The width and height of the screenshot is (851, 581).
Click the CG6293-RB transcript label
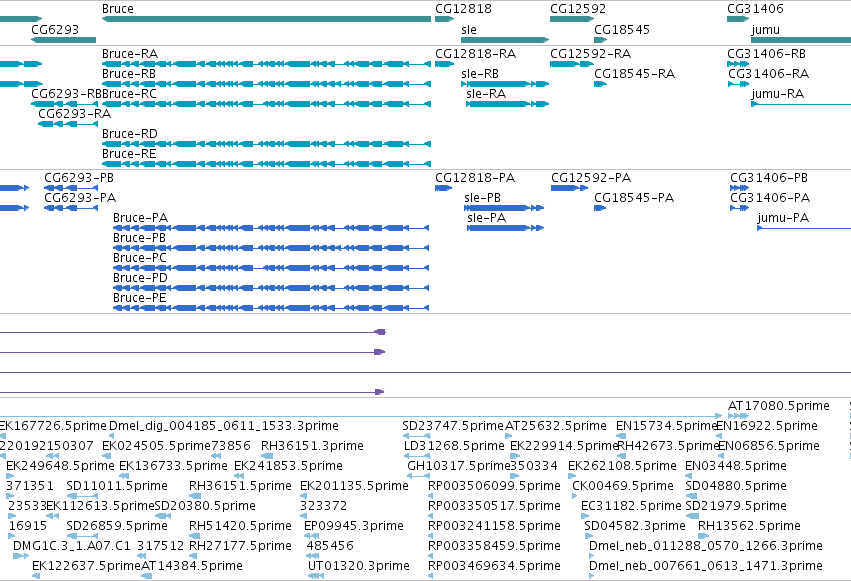click(66, 94)
